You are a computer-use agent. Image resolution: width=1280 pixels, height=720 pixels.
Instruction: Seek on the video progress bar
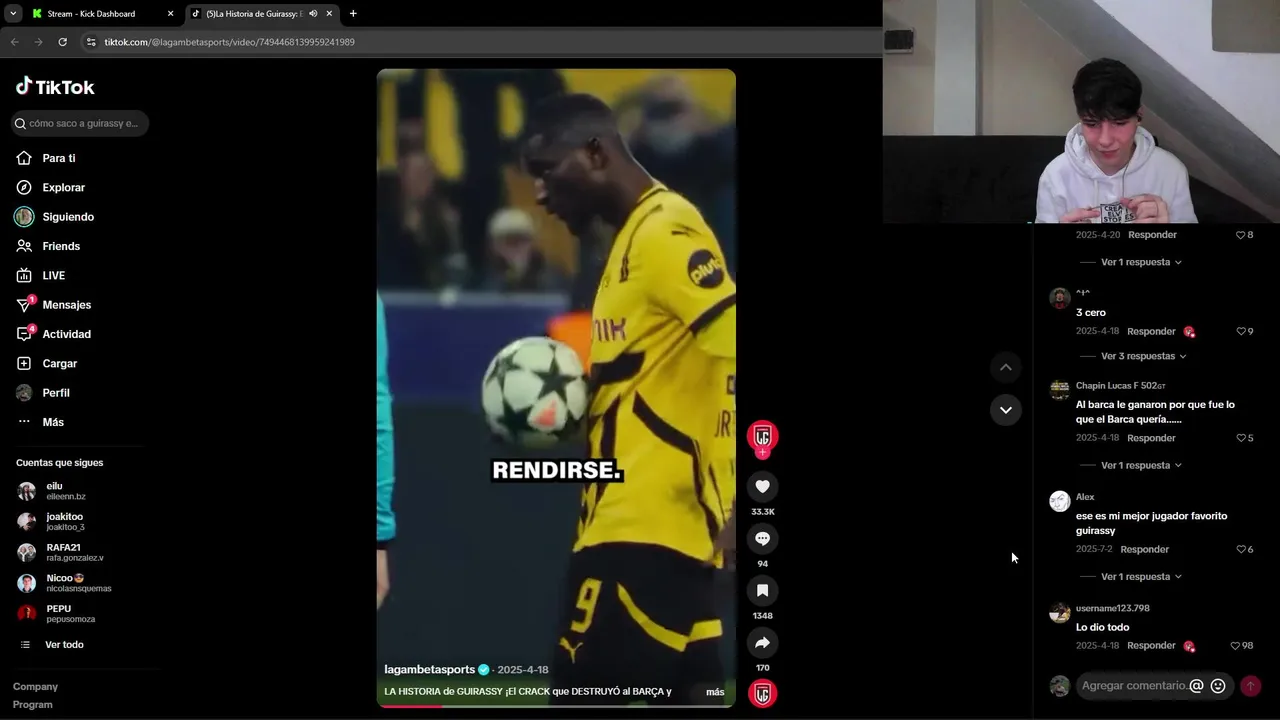coord(556,706)
